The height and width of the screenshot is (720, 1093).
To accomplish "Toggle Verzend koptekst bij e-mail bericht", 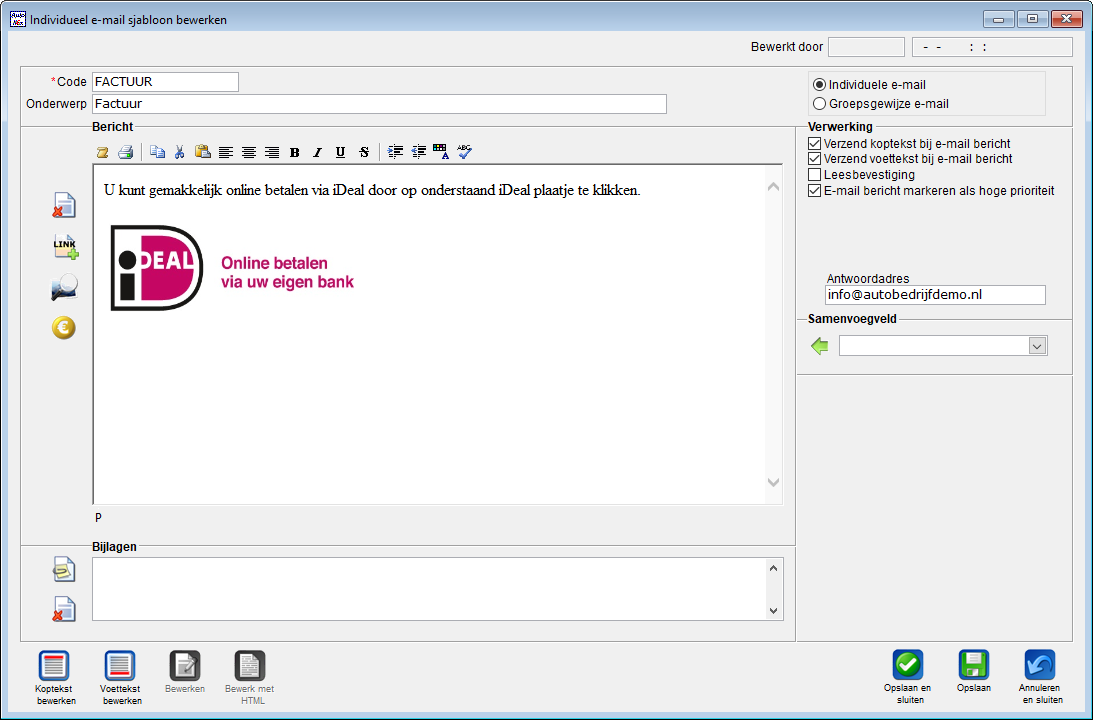I will pos(814,144).
